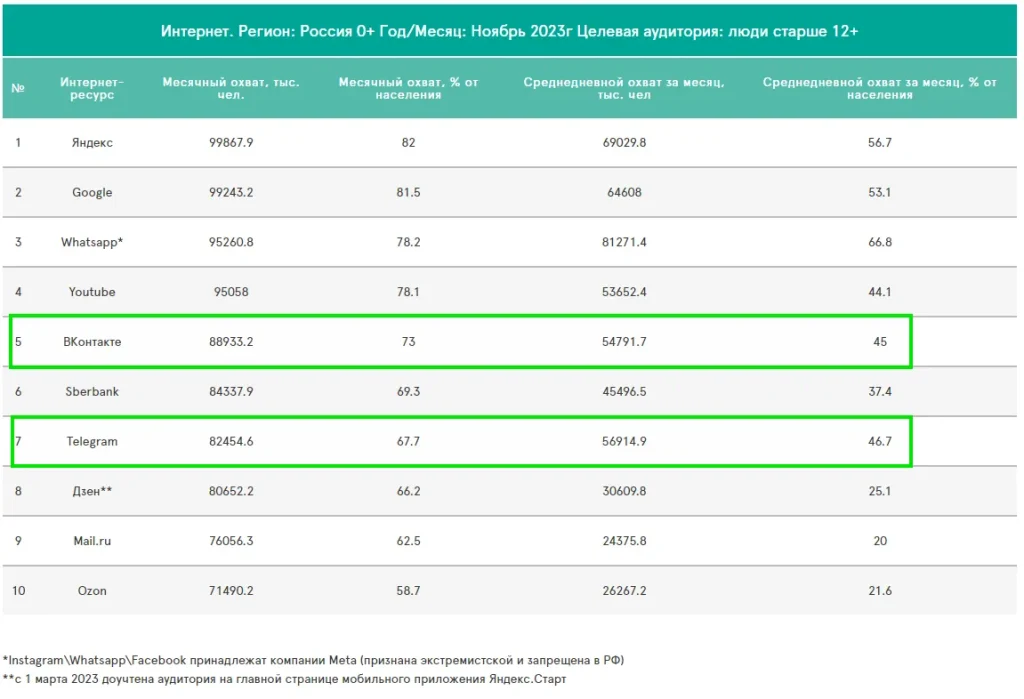Click the Яндекс resource name cell
Image resolution: width=1024 pixels, height=699 pixels.
coord(92,143)
